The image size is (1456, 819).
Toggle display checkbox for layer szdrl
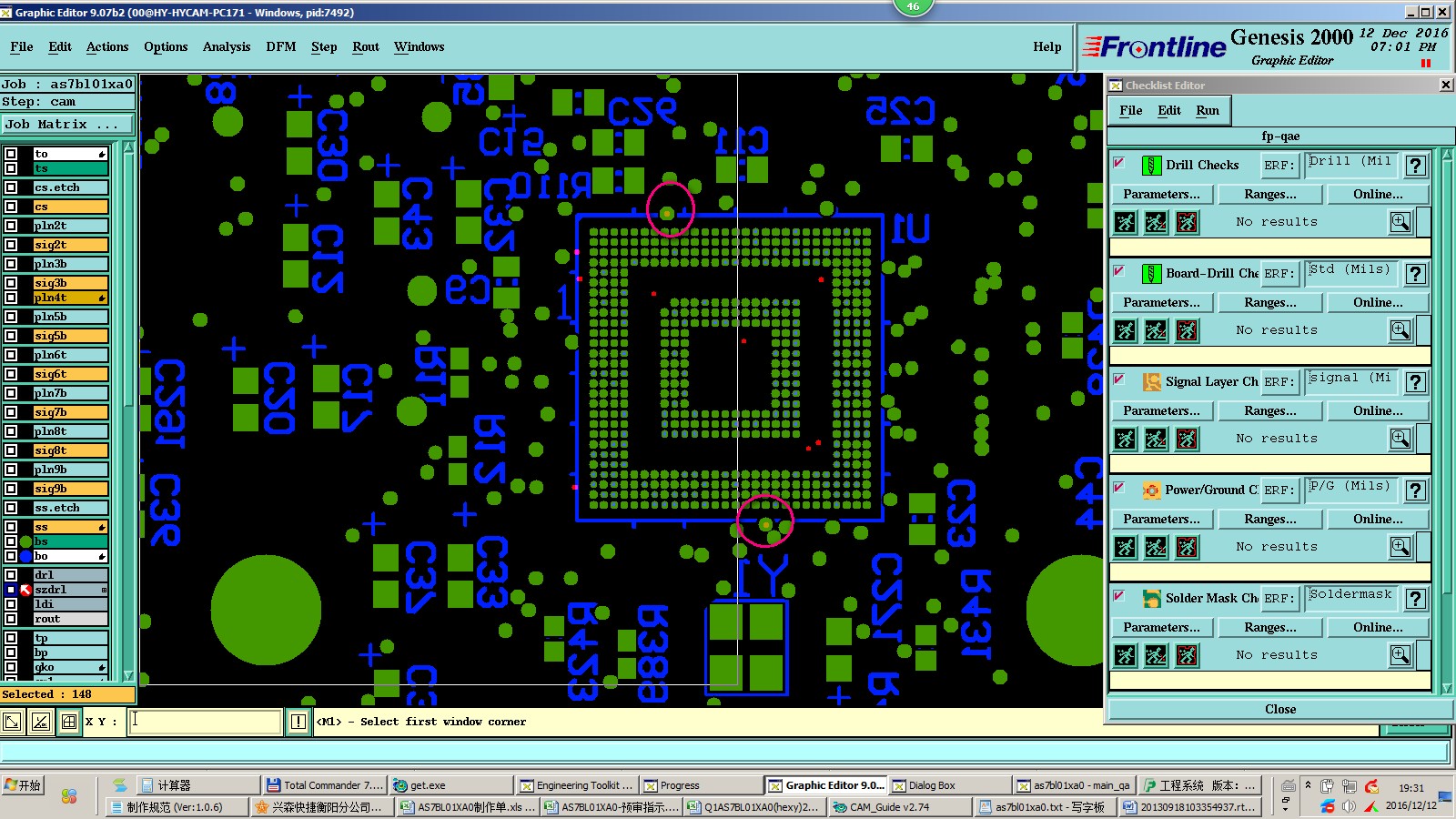[x=11, y=590]
